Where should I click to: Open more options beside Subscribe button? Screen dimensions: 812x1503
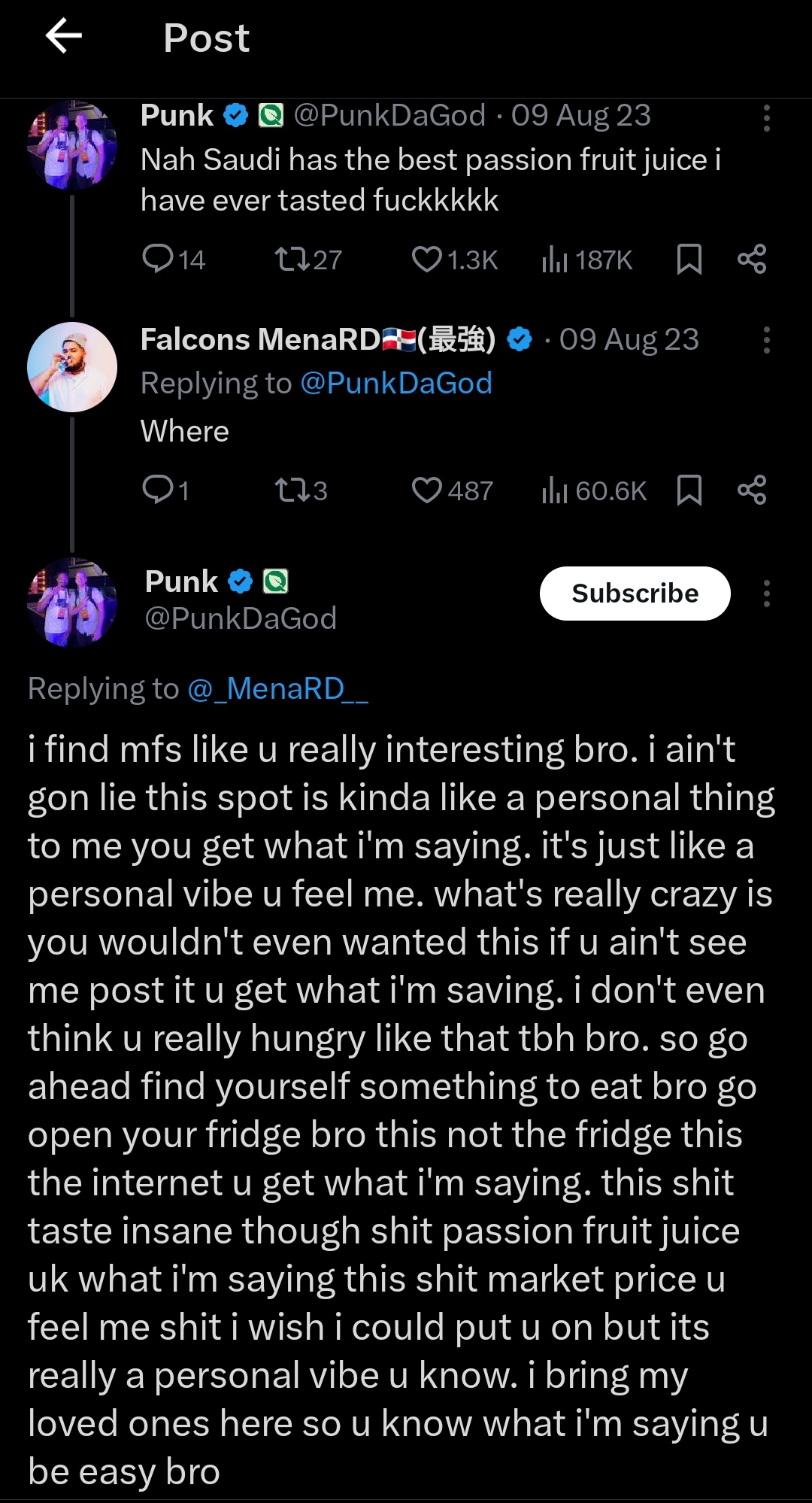pyautogui.click(x=766, y=594)
